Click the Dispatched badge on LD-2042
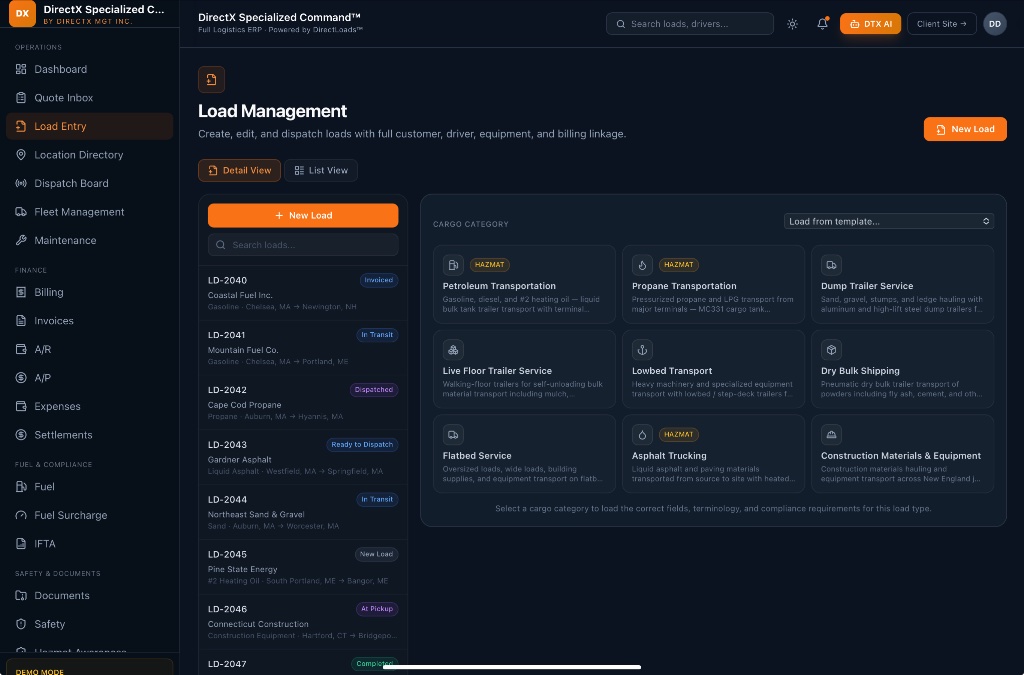This screenshot has height=675, width=1024. coord(374,390)
